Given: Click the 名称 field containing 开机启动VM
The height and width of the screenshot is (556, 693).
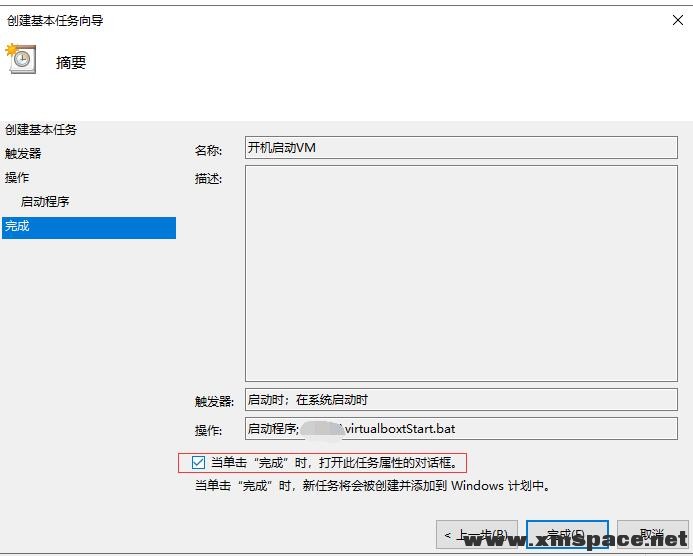Looking at the screenshot, I should 461,148.
